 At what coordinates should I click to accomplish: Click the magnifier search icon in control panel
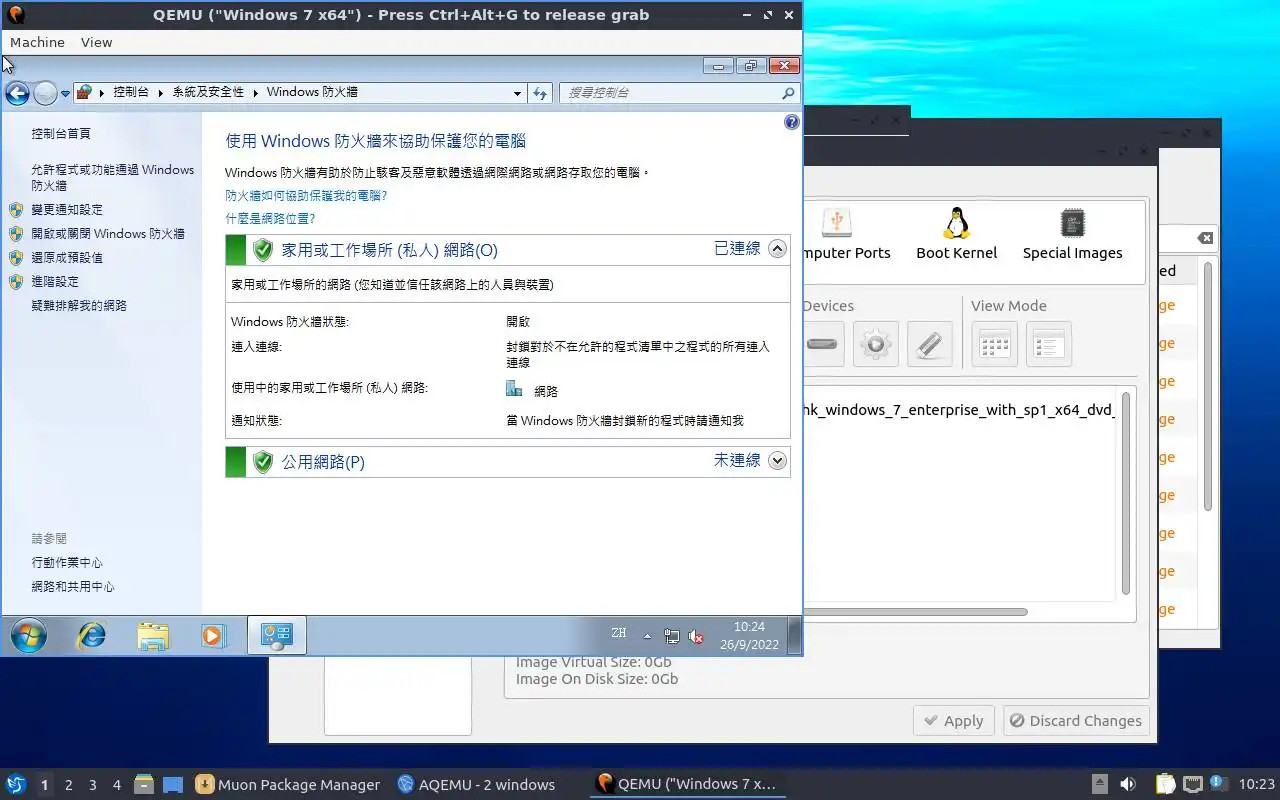(x=788, y=93)
